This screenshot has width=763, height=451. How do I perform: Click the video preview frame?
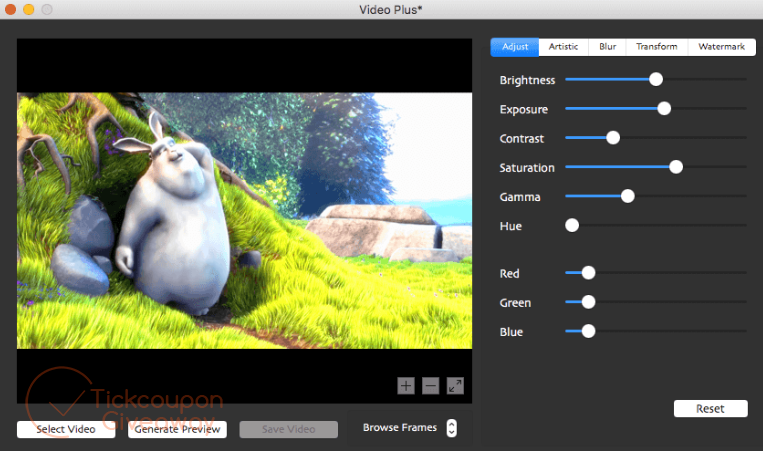244,220
